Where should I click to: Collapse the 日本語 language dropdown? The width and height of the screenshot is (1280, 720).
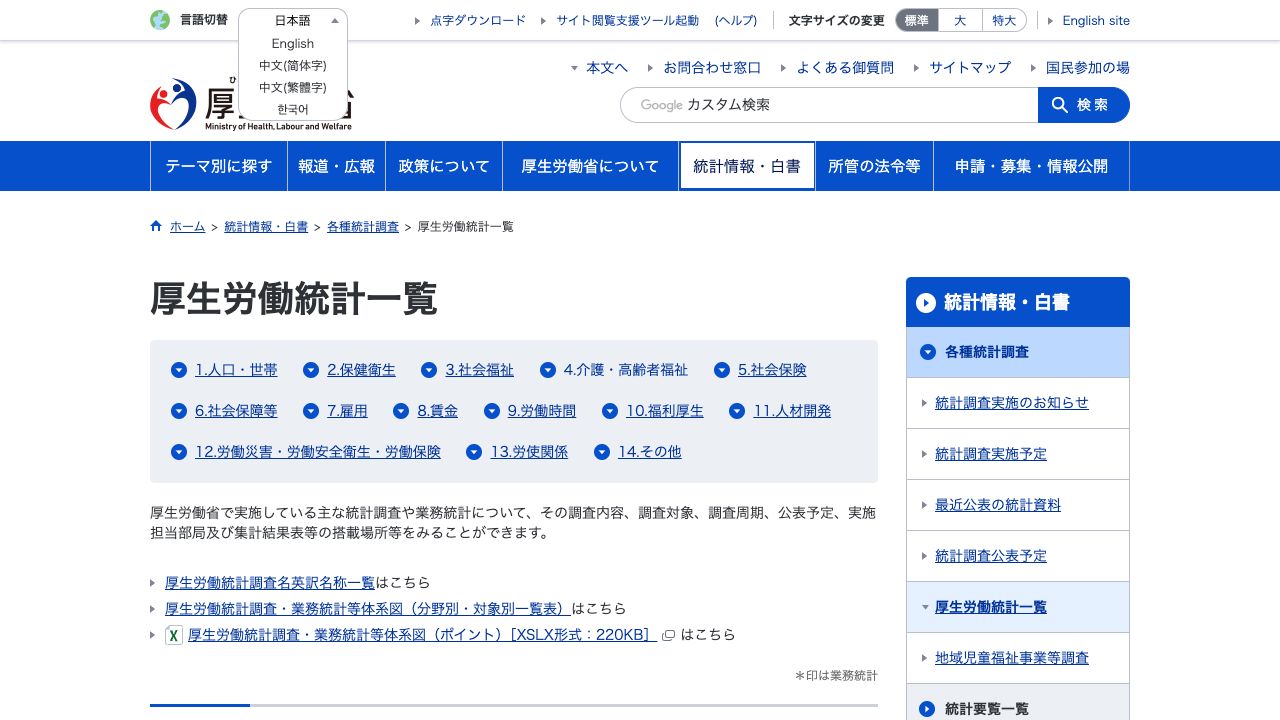335,20
